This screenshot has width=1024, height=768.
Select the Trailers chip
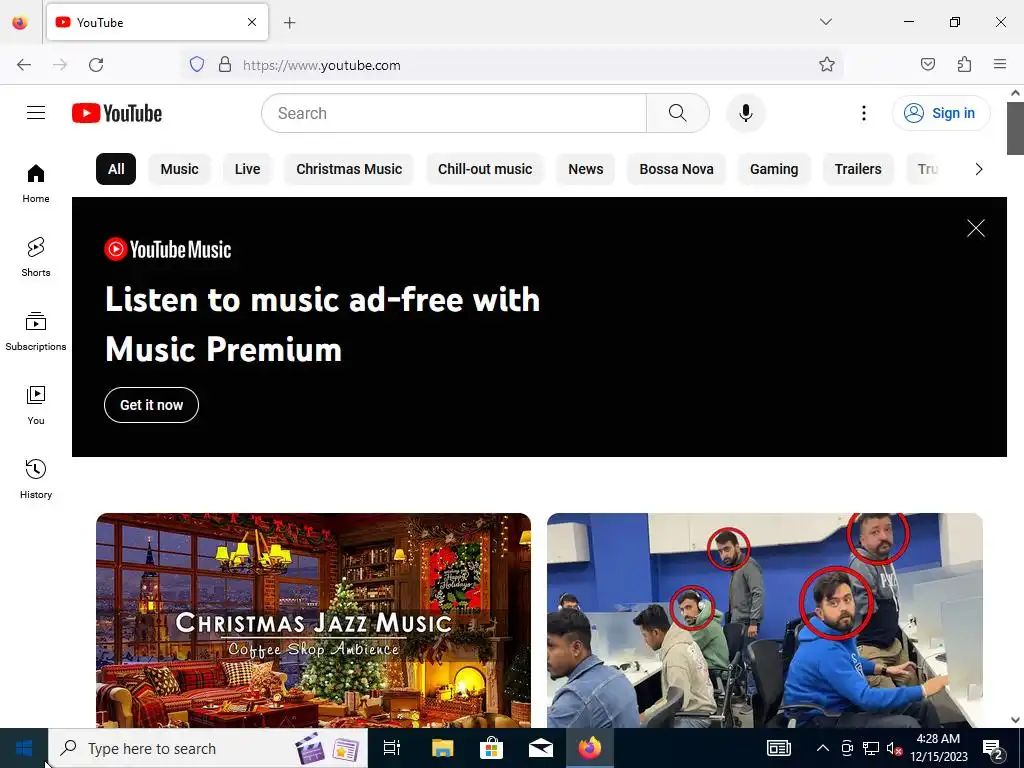tap(858, 169)
